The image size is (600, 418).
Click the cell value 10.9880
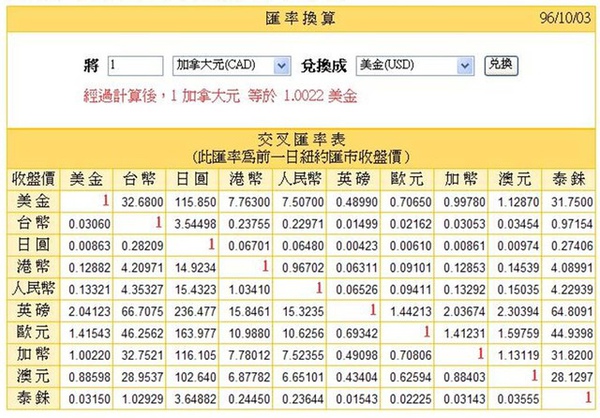(249, 333)
